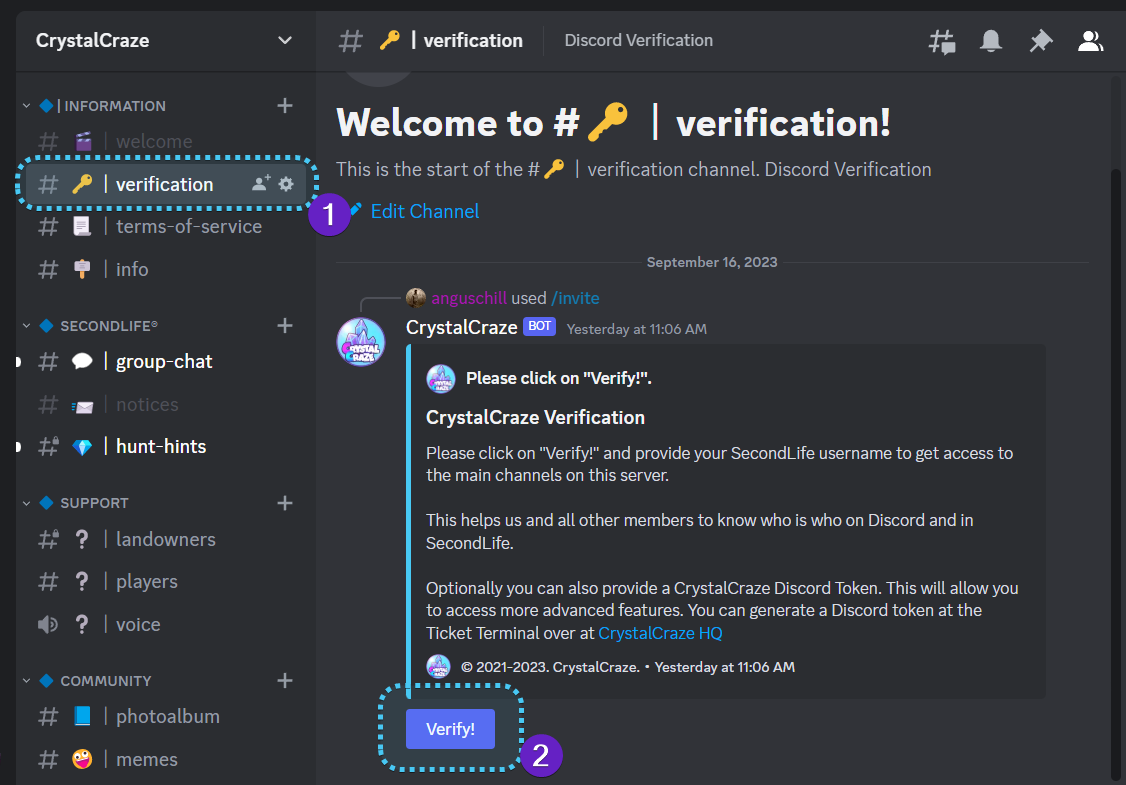Click the anguschill username

point(469,298)
